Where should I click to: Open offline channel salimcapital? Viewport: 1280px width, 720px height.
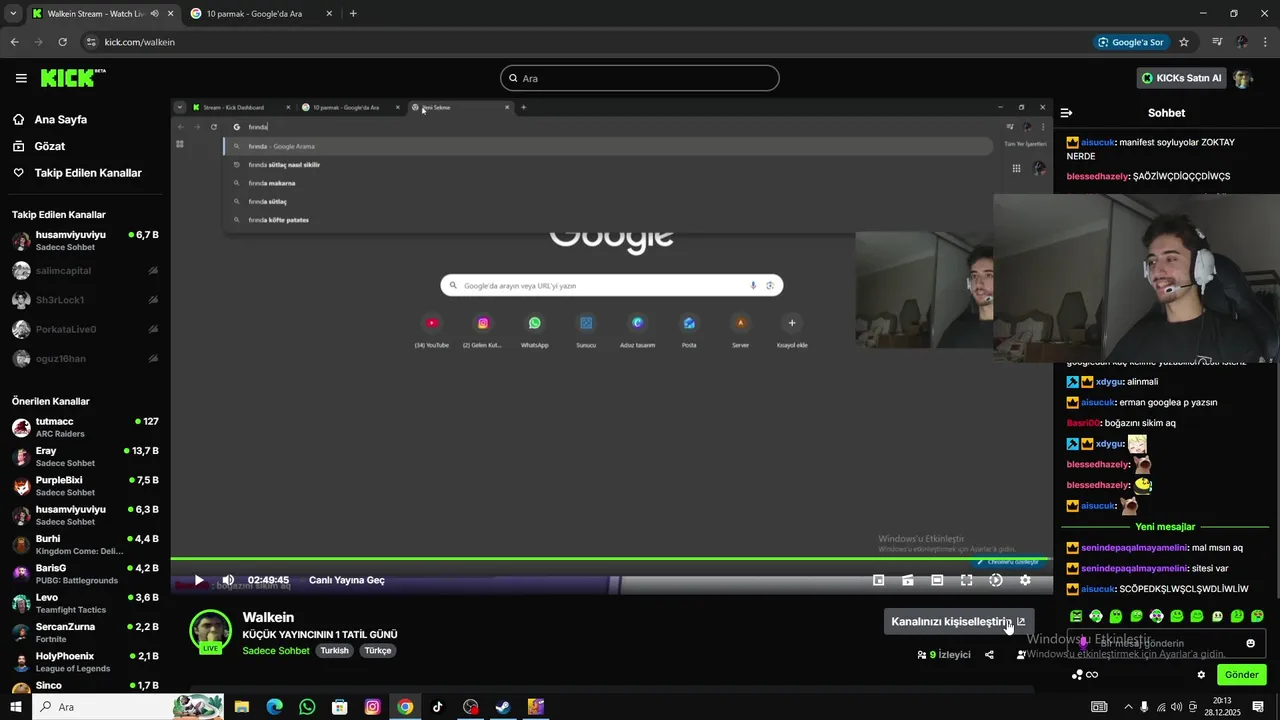pos(85,271)
